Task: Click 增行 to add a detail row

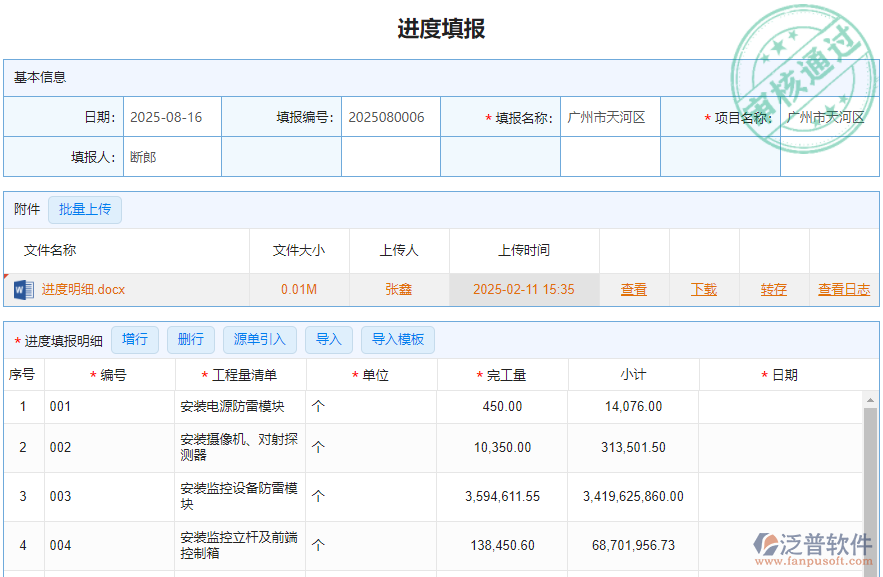Action: (135, 339)
